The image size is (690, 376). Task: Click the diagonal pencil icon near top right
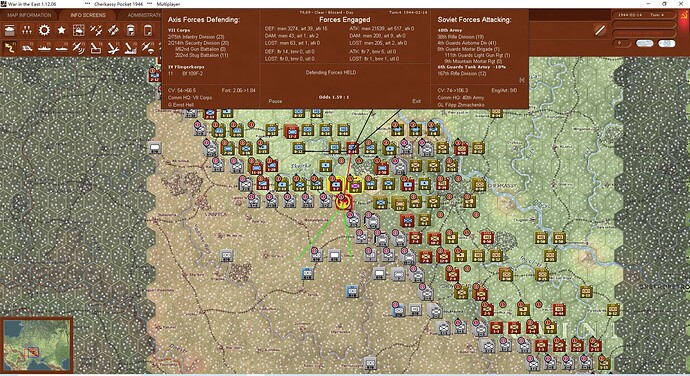[600, 30]
